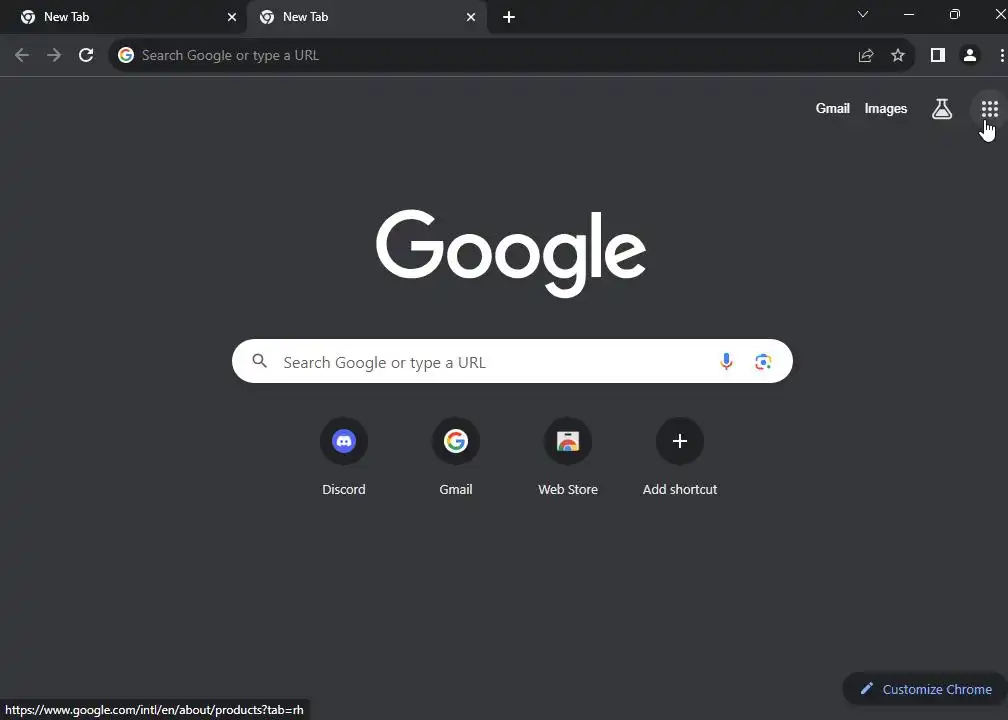This screenshot has width=1008, height=720.
Task: Share this page from address bar
Action: pos(865,55)
